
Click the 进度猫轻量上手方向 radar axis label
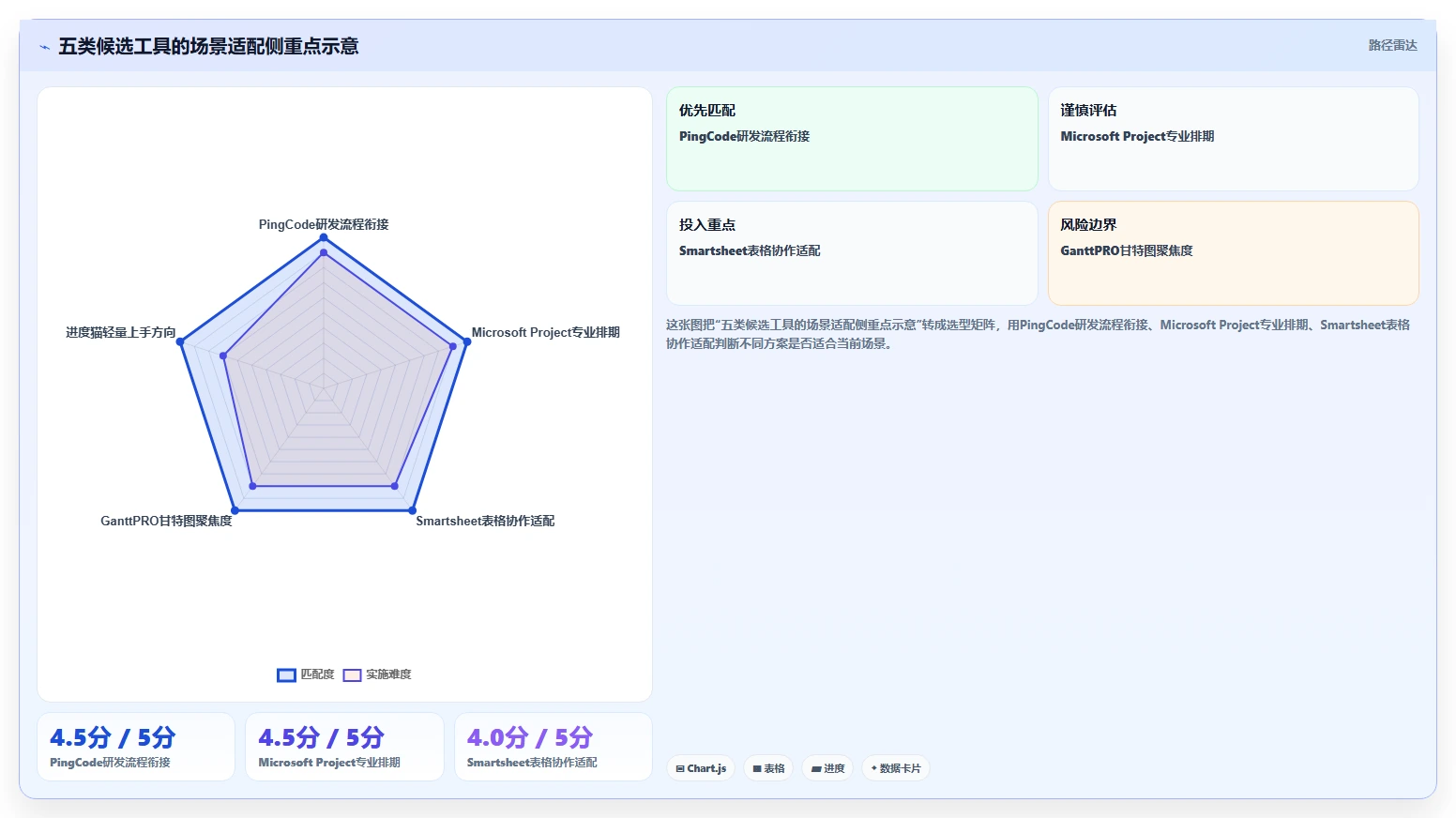pos(120,332)
